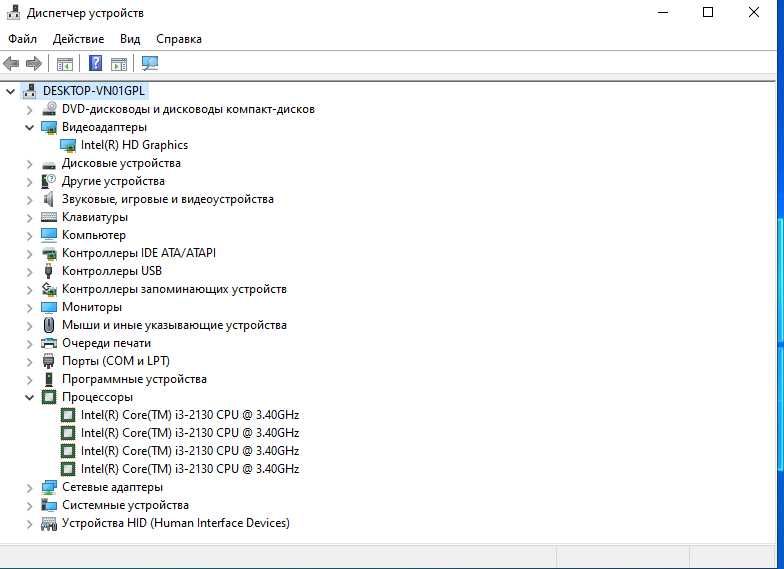Screen dimensions: 784x569
Task: Collapse the DESKTOP-VN01GPL root node
Action: pos(10,92)
